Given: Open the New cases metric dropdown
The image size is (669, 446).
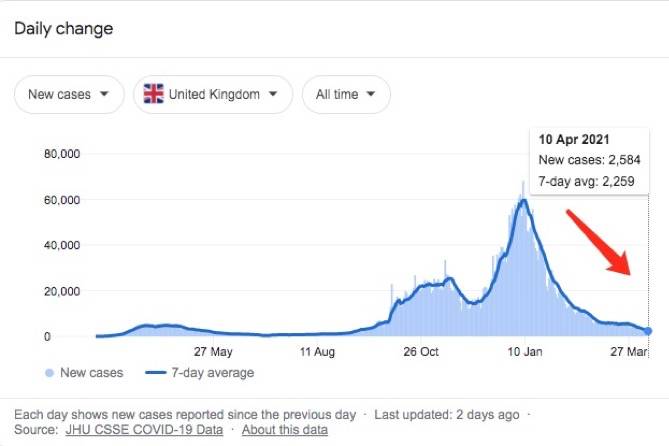Looking at the screenshot, I should 68,95.
